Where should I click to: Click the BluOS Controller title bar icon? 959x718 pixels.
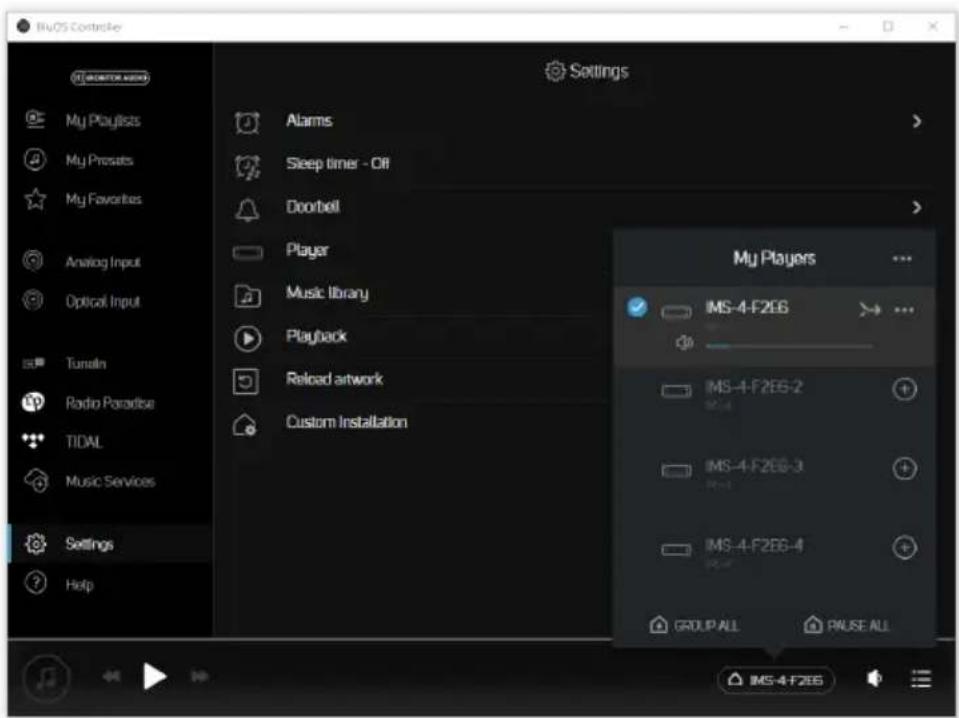pyautogui.click(x=23, y=26)
